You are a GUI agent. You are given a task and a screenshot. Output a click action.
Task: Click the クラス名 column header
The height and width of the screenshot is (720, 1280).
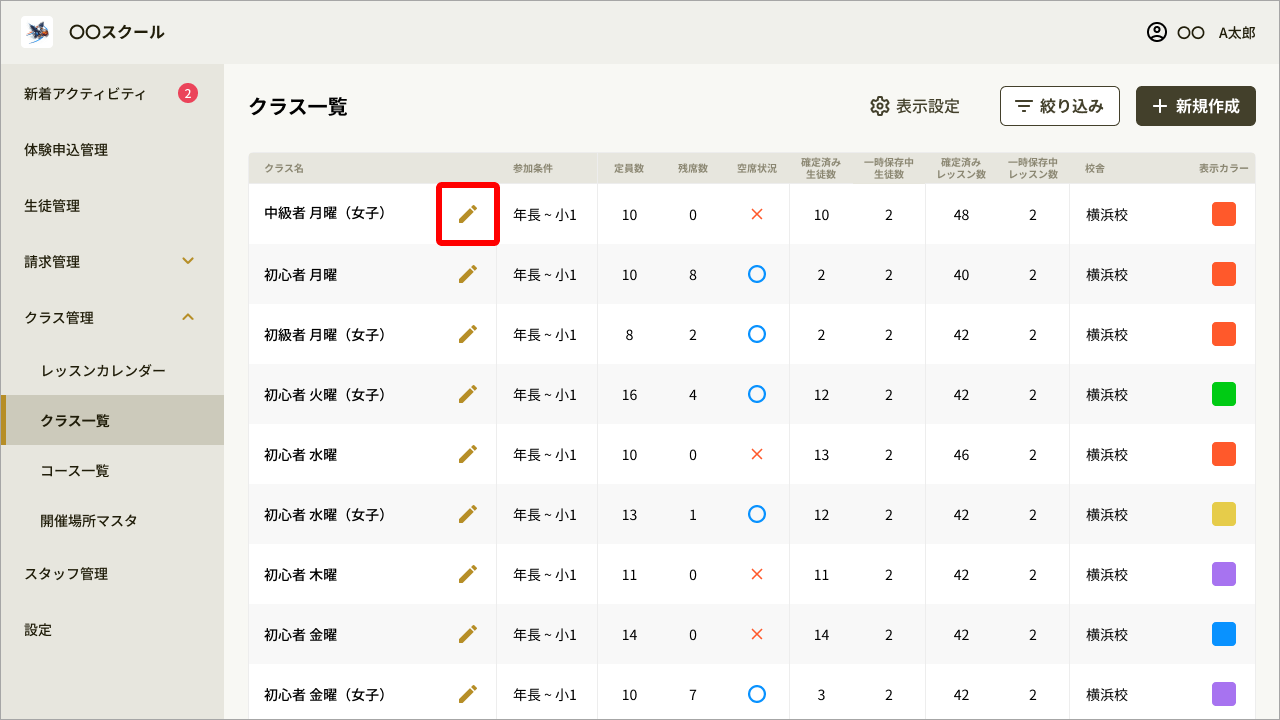pyautogui.click(x=284, y=169)
